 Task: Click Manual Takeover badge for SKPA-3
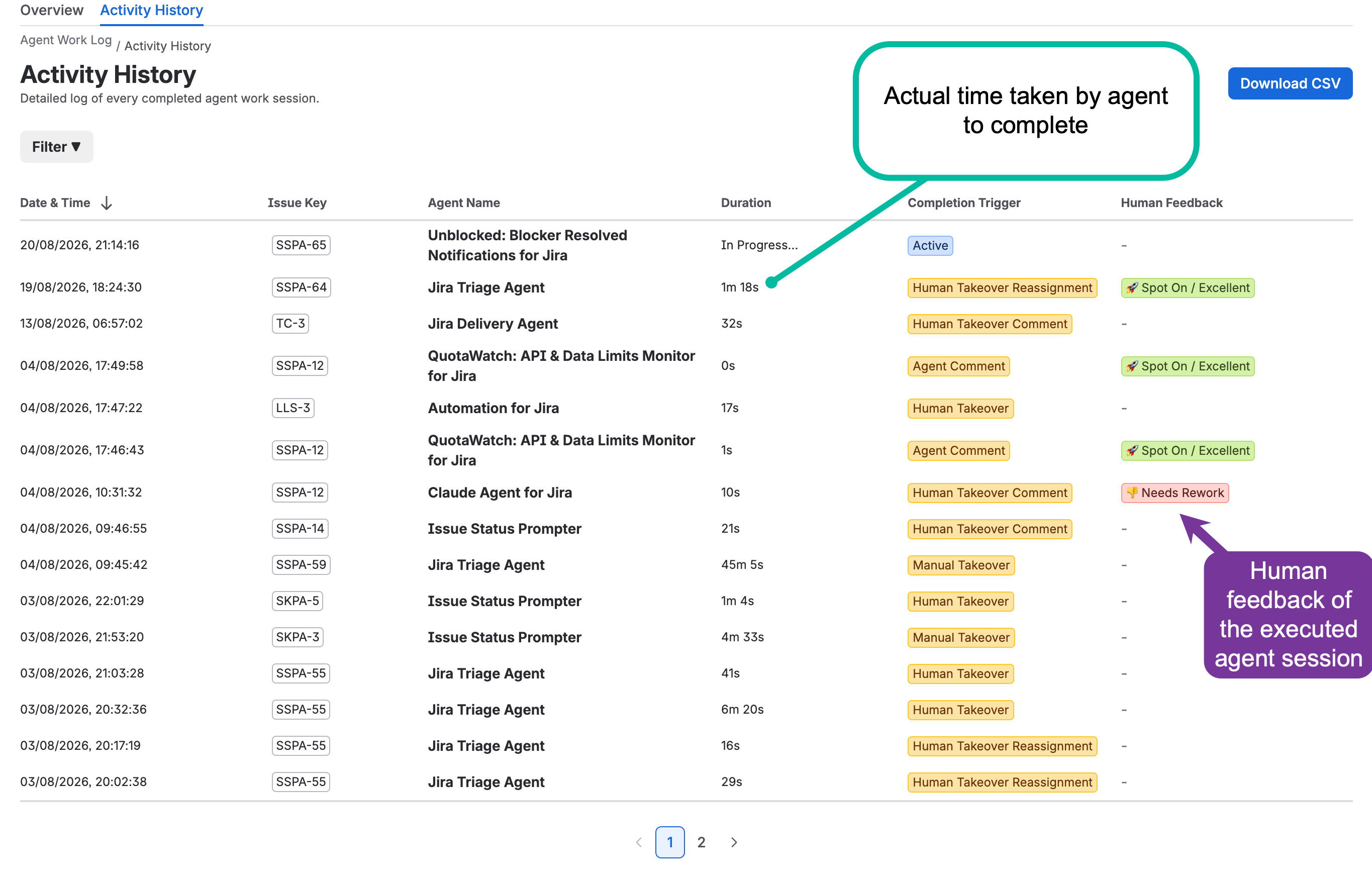[x=961, y=638]
